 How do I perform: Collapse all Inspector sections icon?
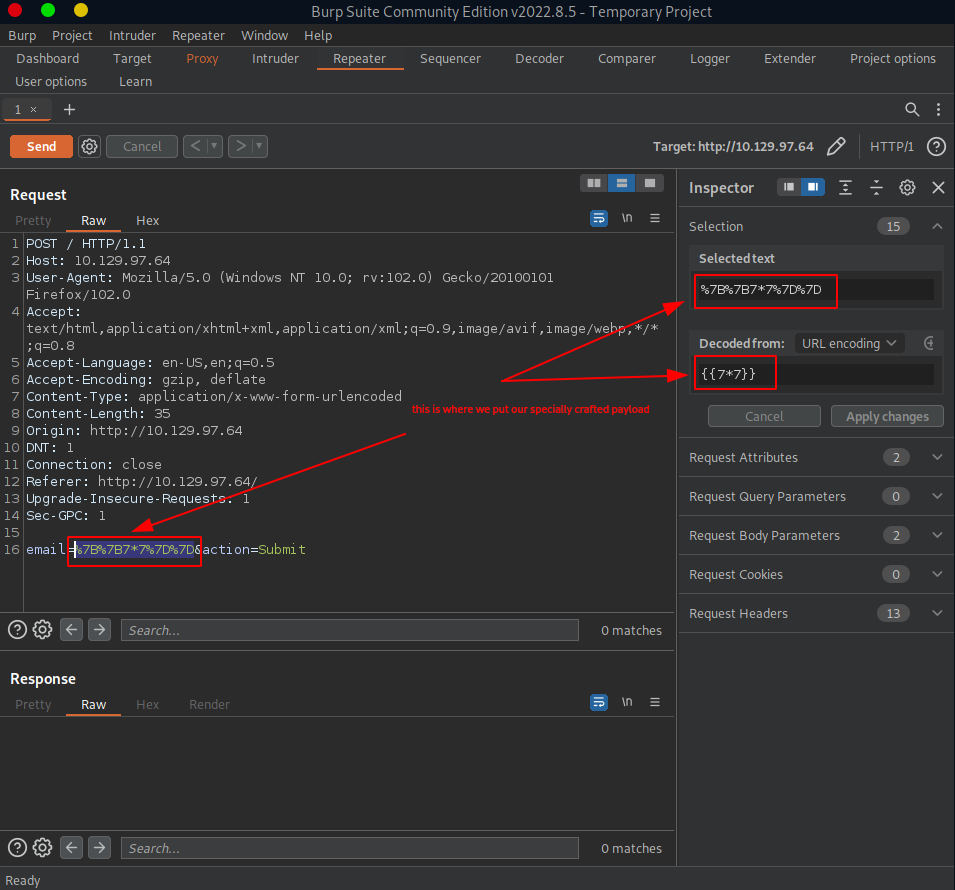tap(876, 187)
